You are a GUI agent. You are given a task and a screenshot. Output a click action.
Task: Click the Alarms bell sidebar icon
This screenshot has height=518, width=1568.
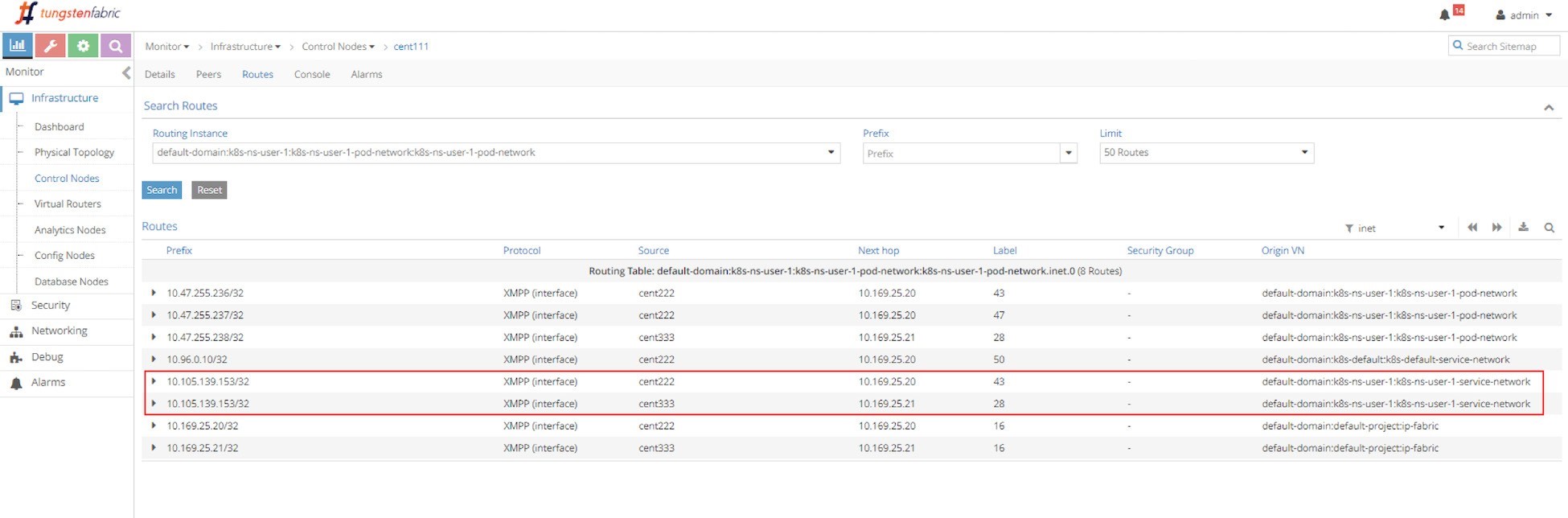point(15,383)
